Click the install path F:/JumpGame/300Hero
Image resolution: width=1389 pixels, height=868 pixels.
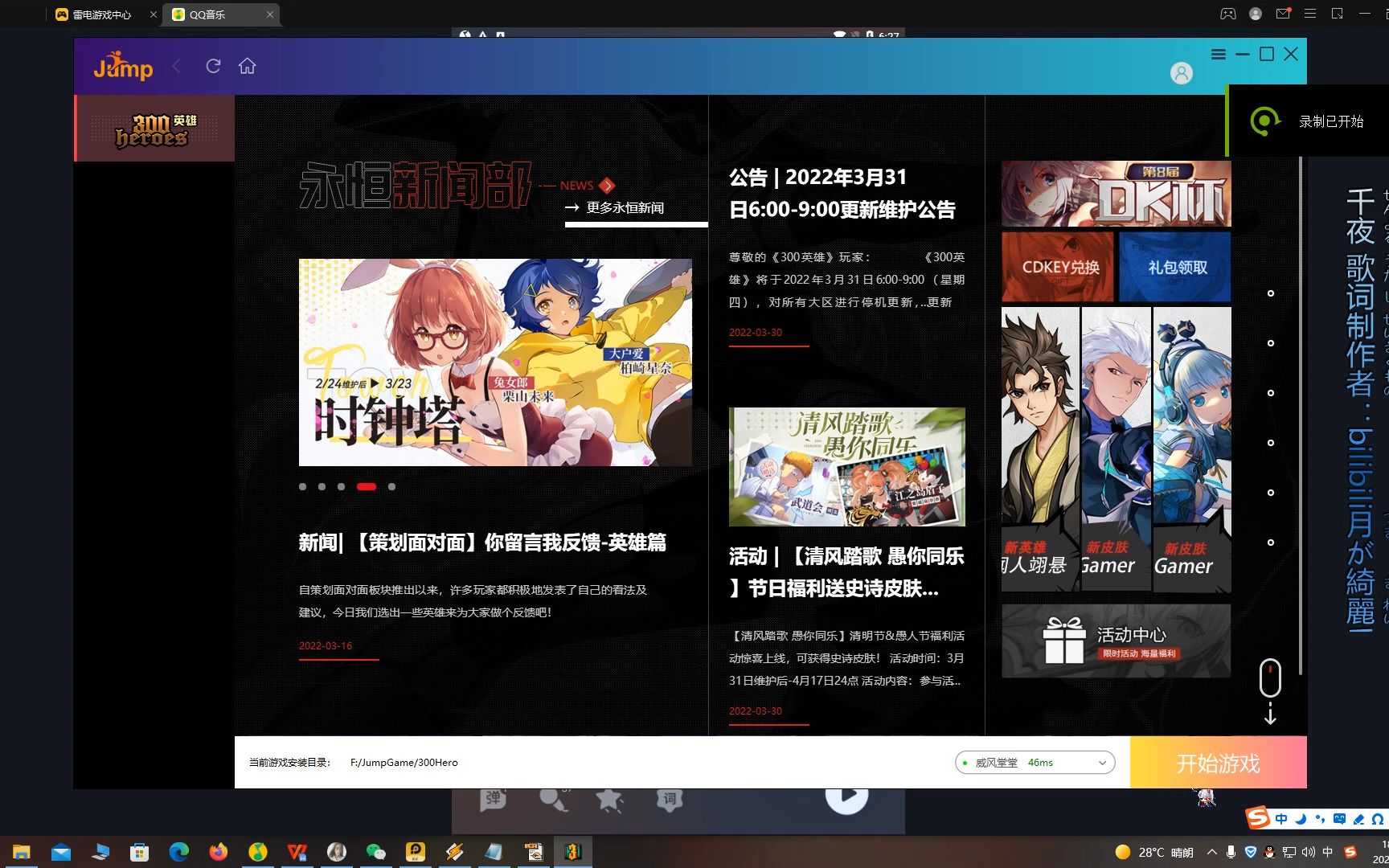[x=404, y=763]
